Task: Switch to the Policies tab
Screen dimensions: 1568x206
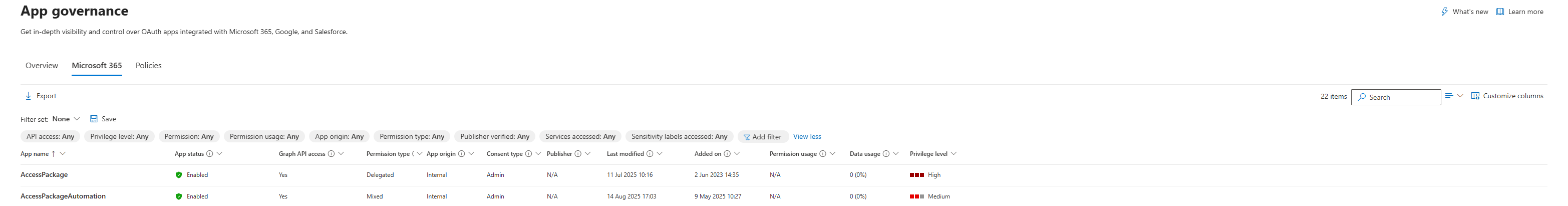Action: tap(149, 65)
